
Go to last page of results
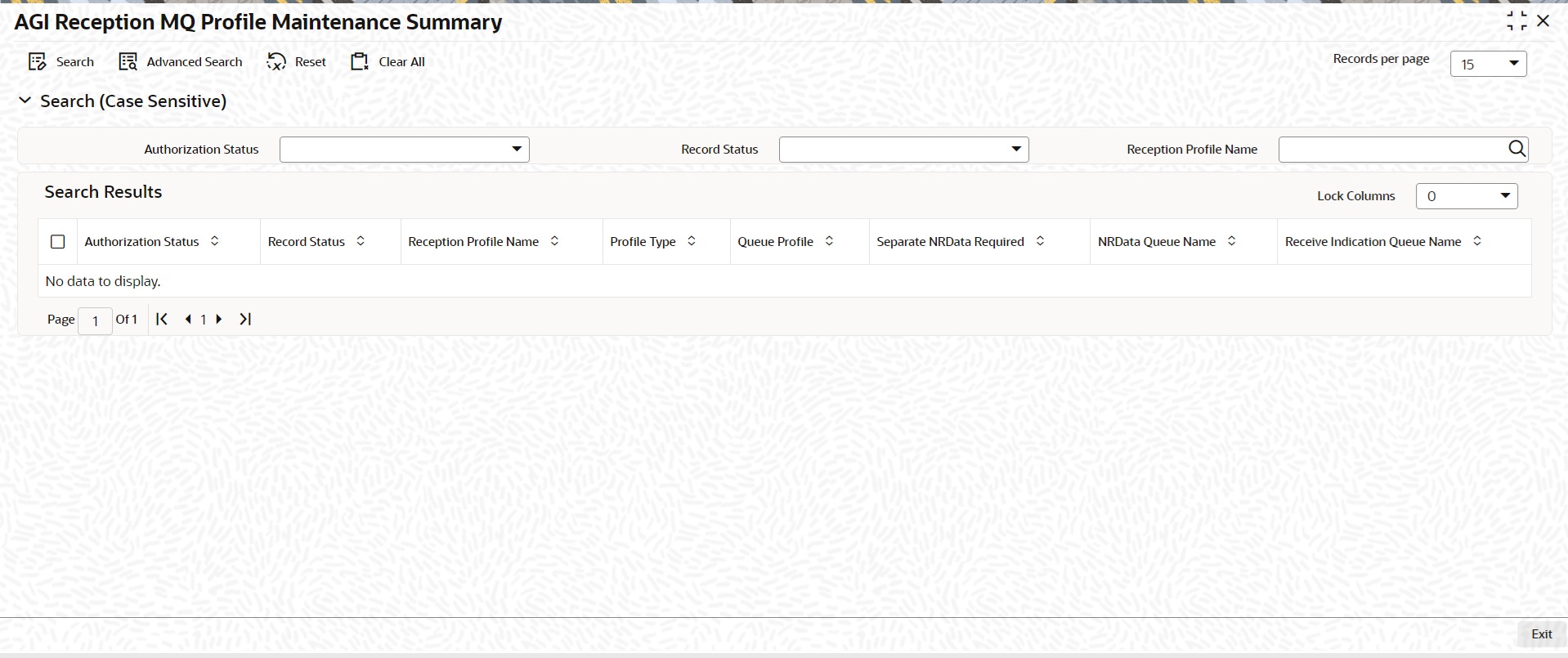tap(245, 319)
